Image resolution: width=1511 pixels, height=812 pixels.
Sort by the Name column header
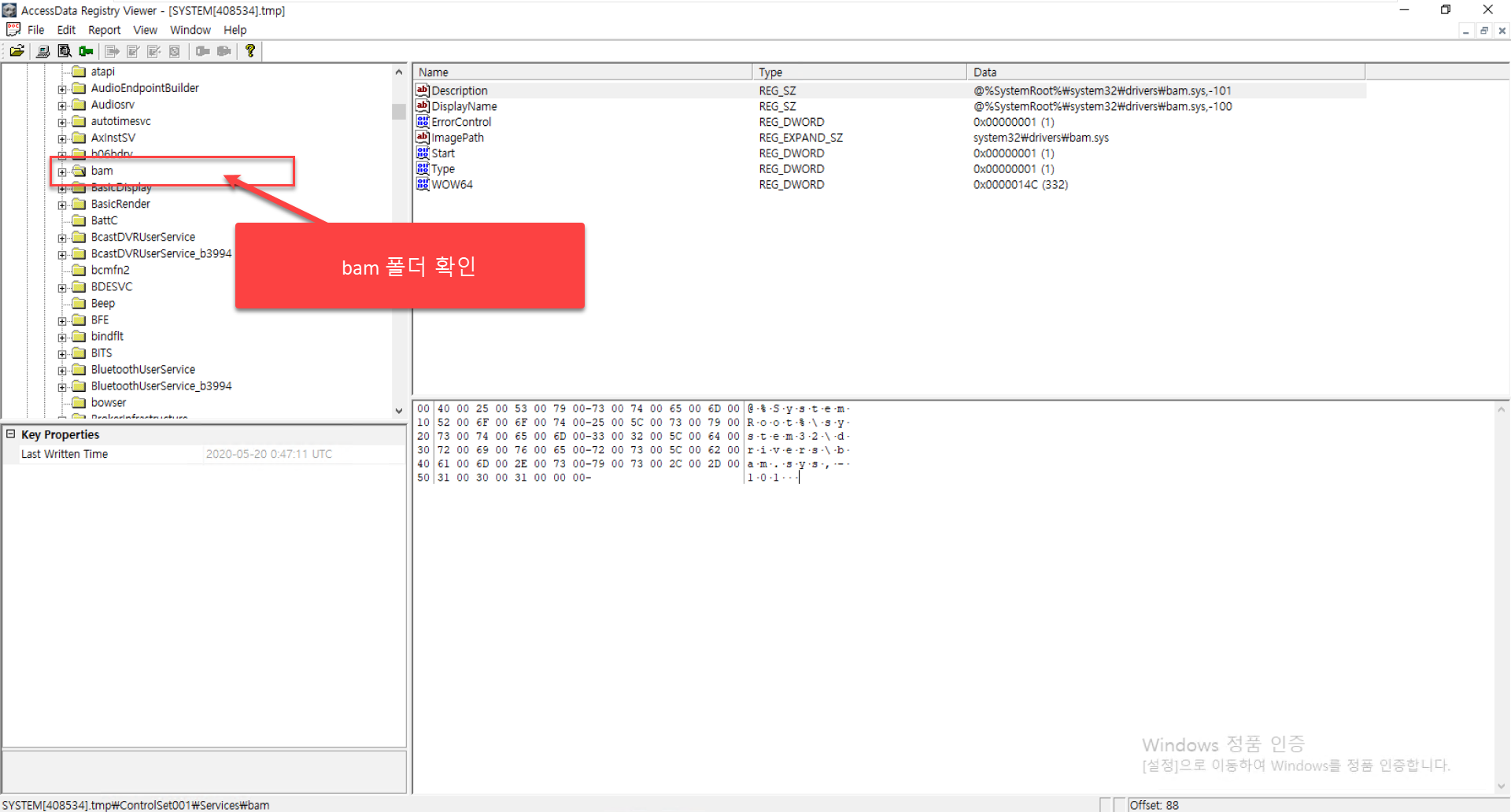point(582,72)
